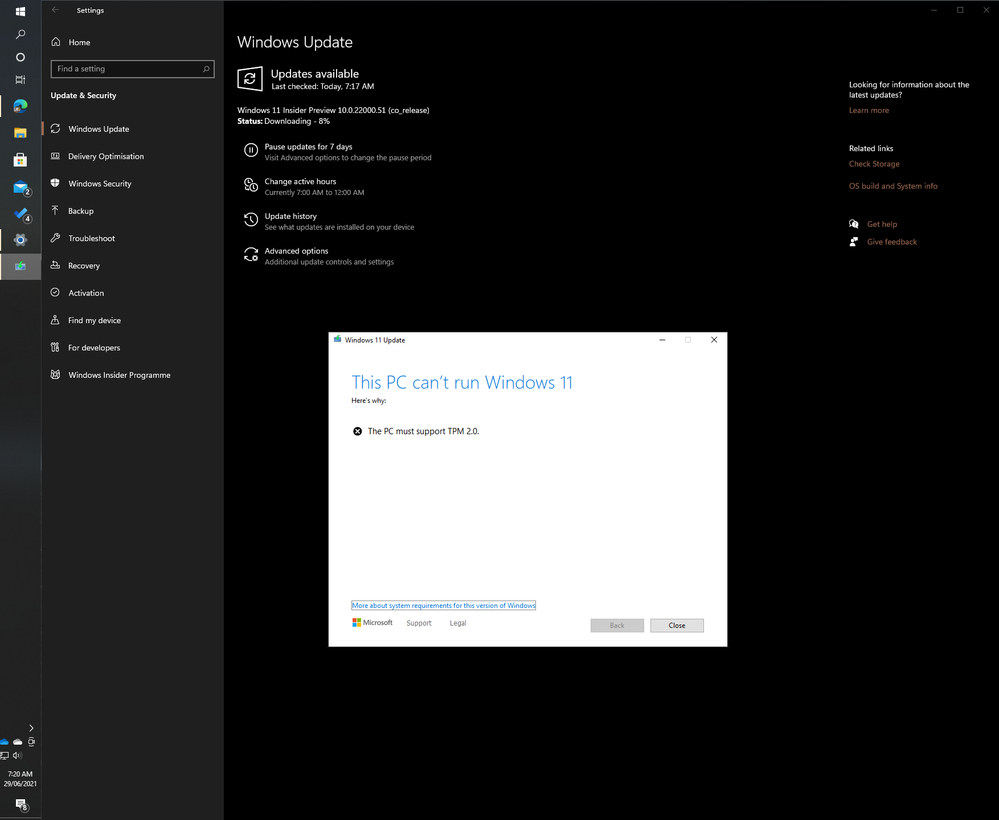Click Give feedback link
Image resolution: width=999 pixels, height=820 pixels.
click(x=892, y=242)
